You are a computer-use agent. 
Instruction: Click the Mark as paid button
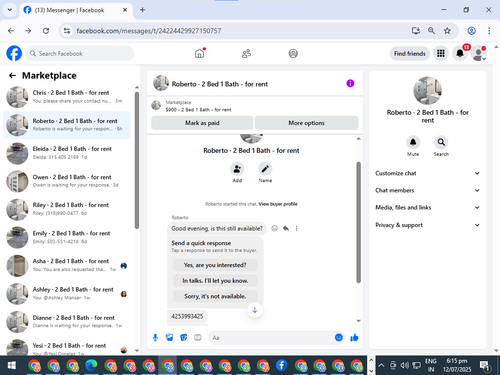202,123
